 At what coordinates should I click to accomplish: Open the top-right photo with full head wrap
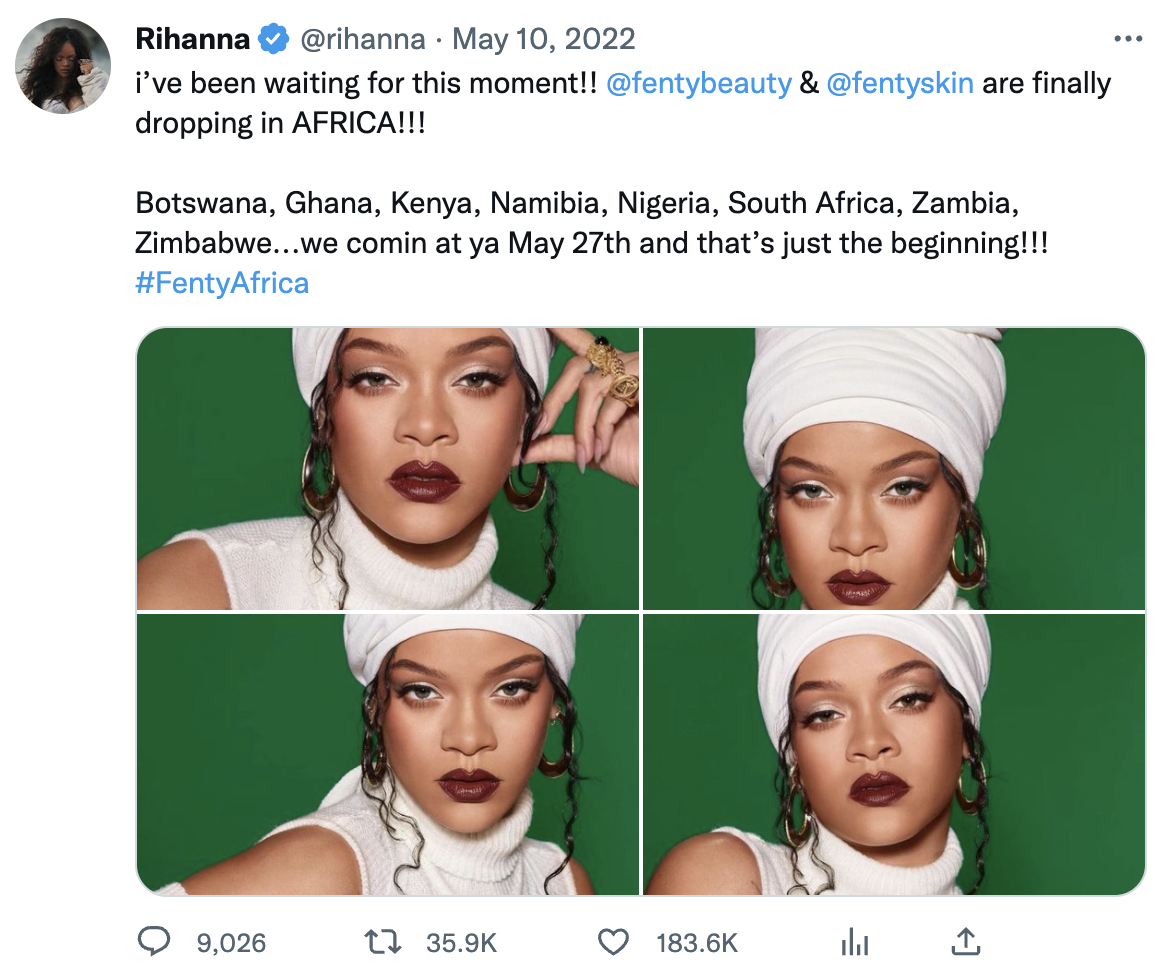893,468
